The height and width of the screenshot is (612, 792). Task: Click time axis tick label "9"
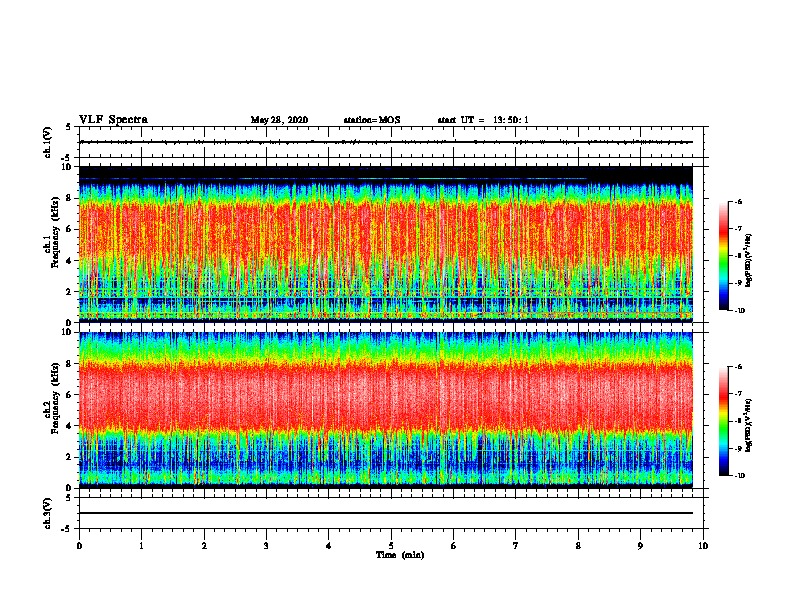[640, 545]
